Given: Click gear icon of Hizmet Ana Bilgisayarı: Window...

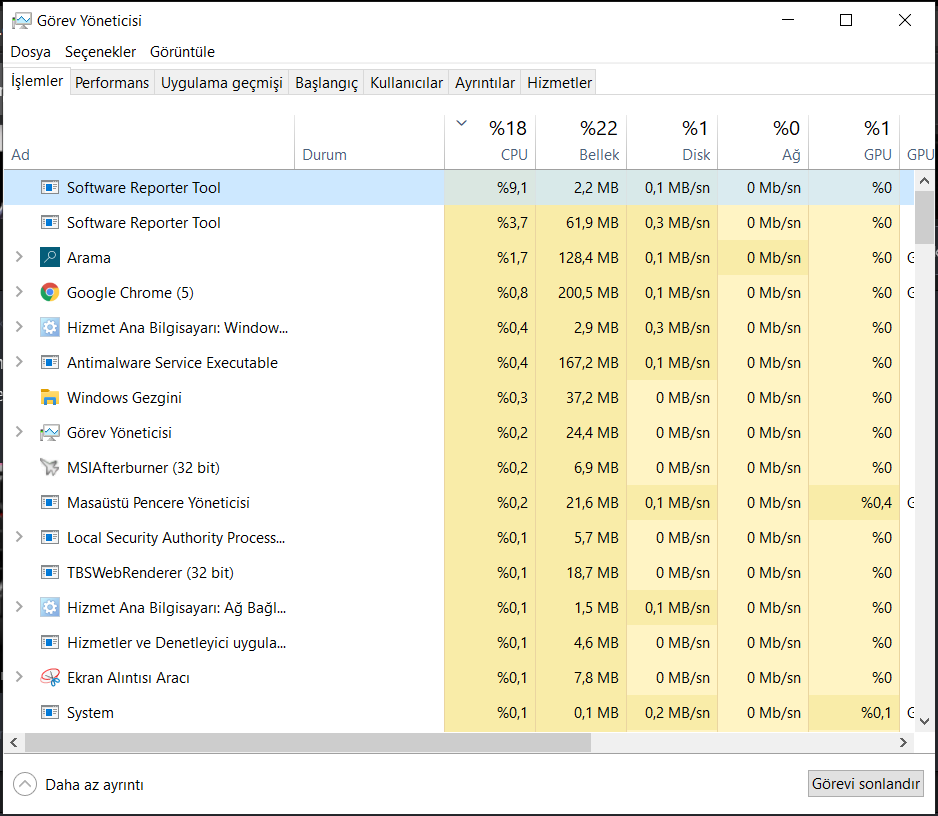Looking at the screenshot, I should (x=50, y=327).
